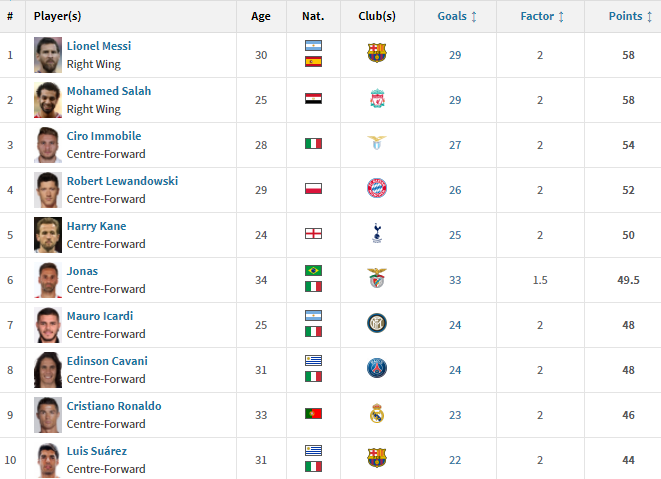Viewport: 661px width, 479px height.
Task: Select the Lazio eagle crest
Action: (x=377, y=143)
